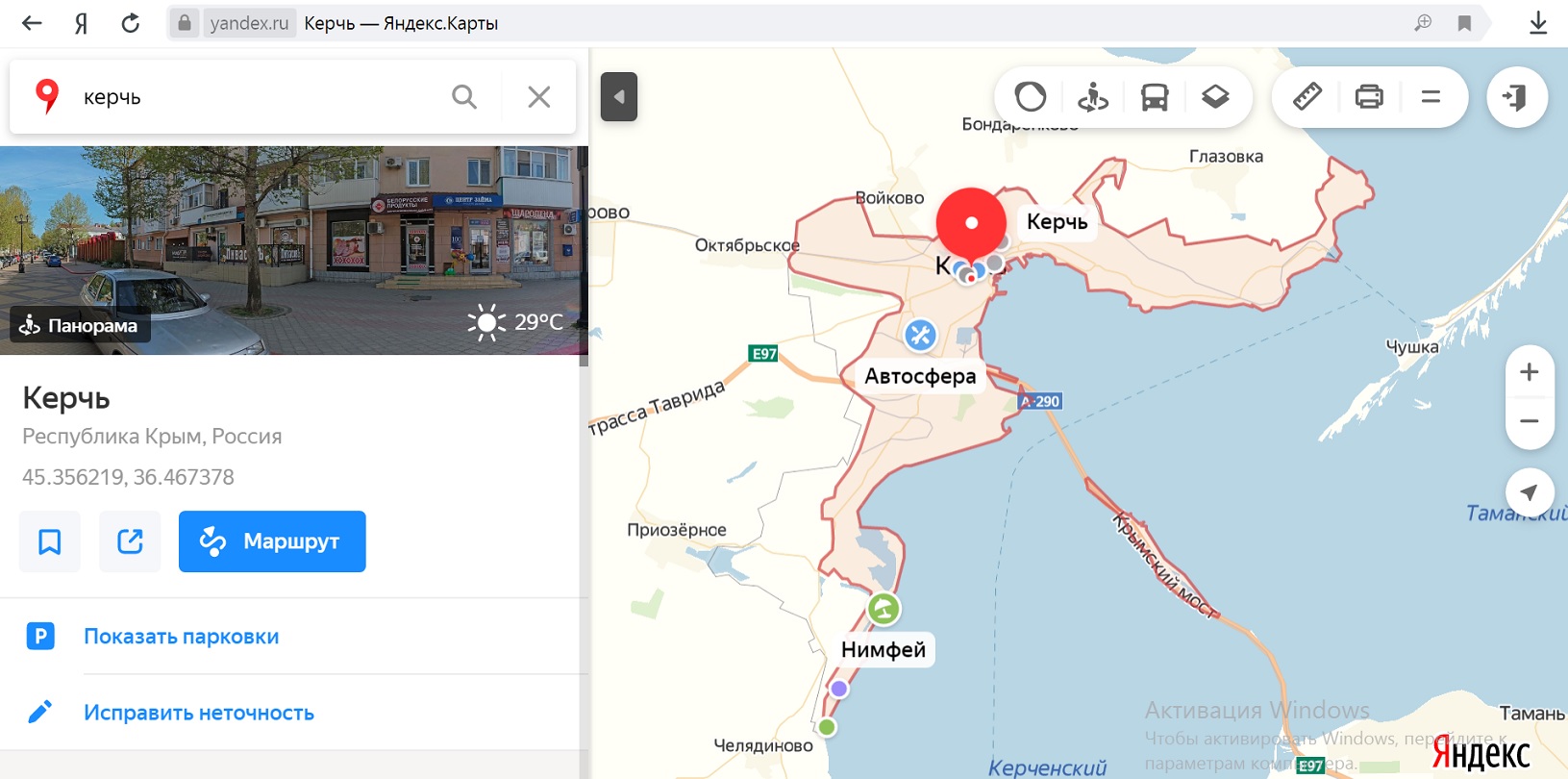
Task: Clear the search with the X button
Action: tap(539, 97)
